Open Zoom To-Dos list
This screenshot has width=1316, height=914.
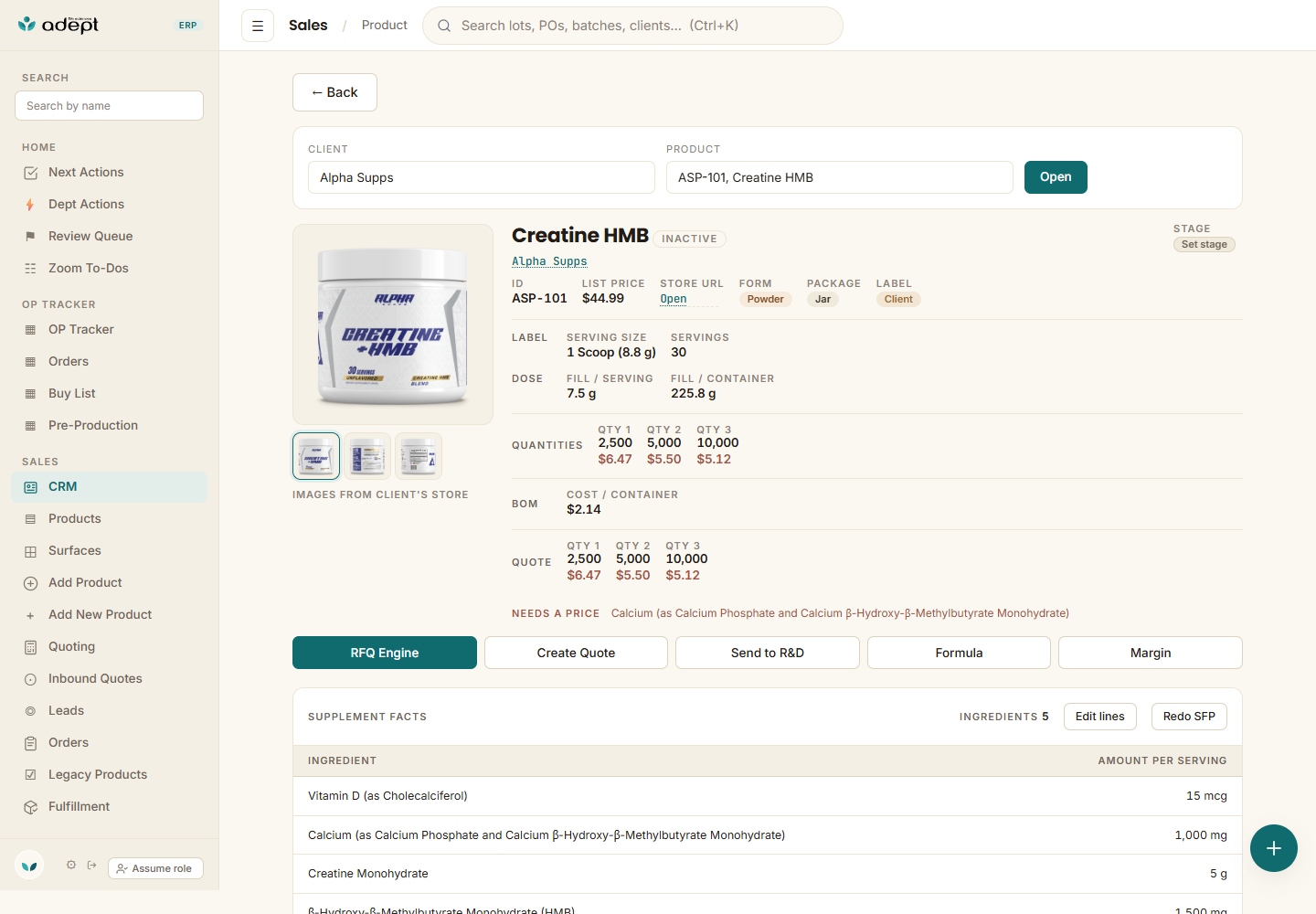110,268
